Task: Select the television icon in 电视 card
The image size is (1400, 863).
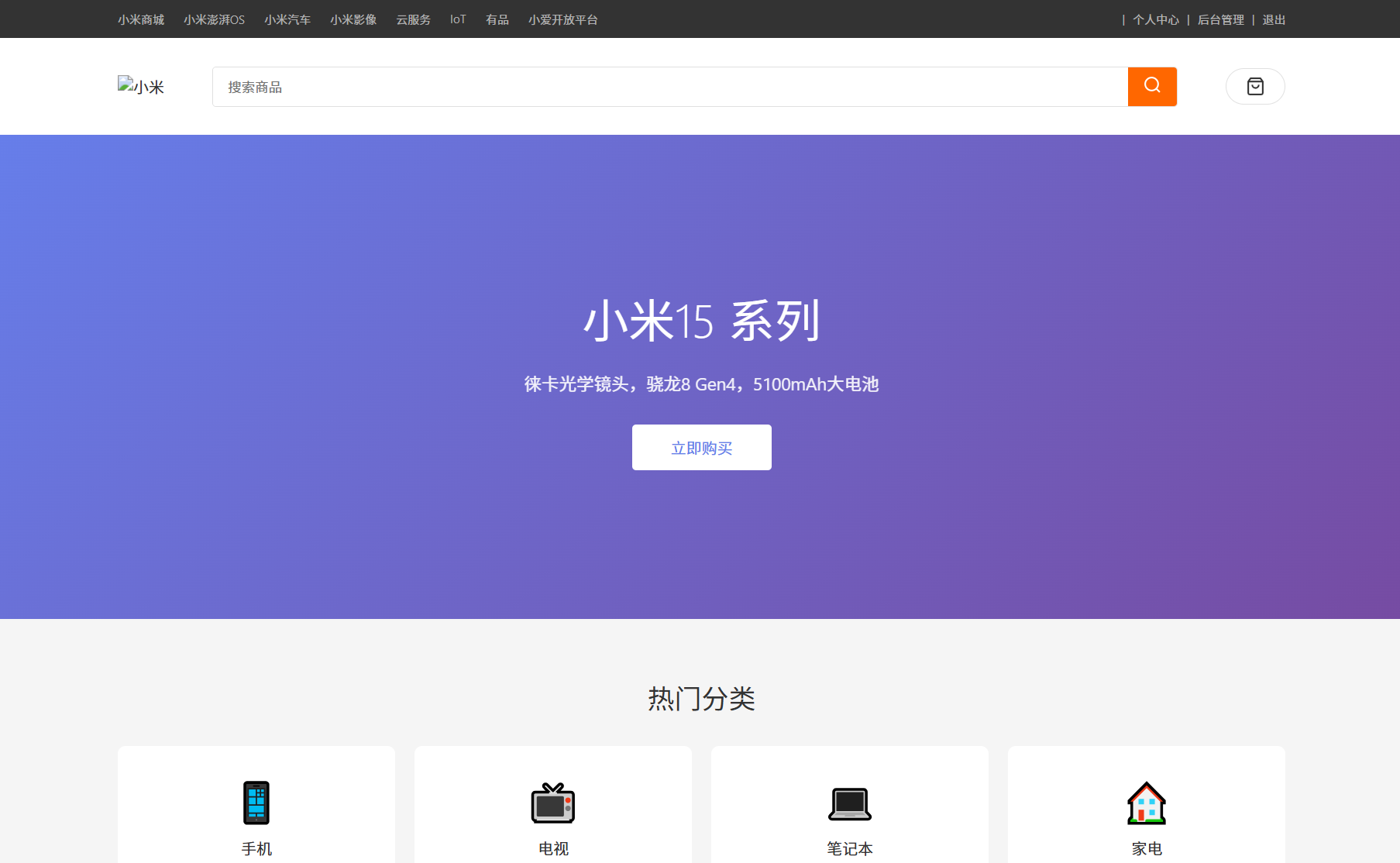Action: pyautogui.click(x=553, y=803)
